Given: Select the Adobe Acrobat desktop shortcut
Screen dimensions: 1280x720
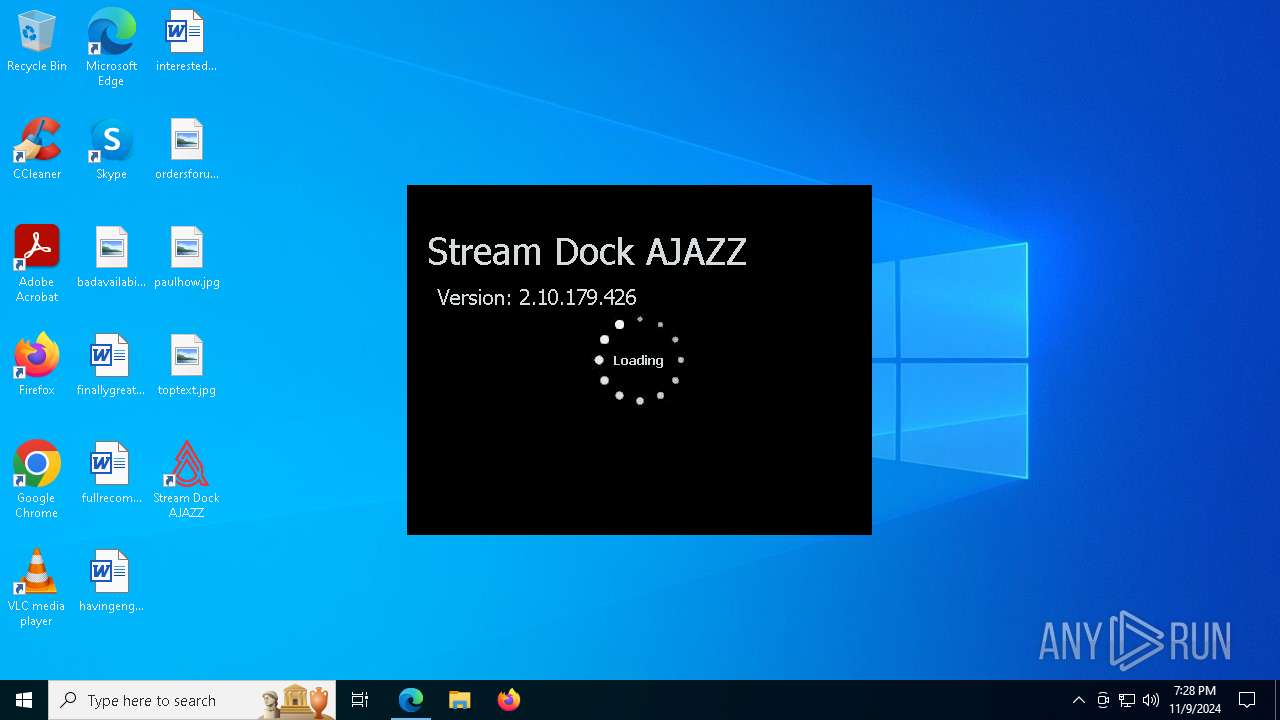Looking at the screenshot, I should pyautogui.click(x=37, y=264).
